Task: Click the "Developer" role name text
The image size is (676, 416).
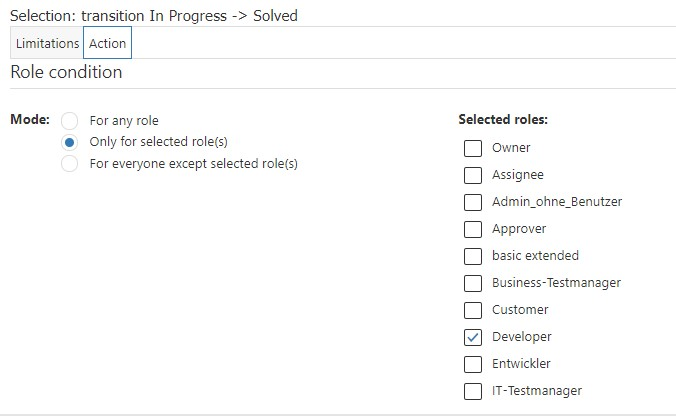Action: [x=521, y=337]
